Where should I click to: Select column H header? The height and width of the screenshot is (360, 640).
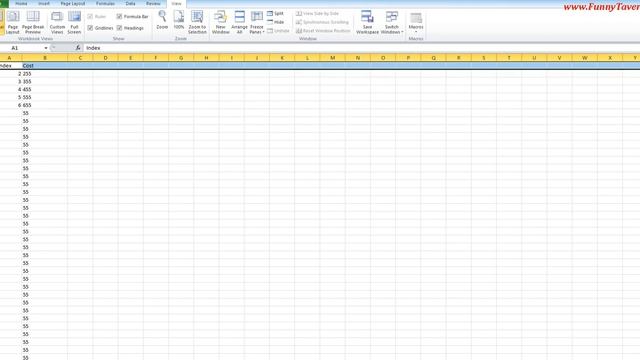point(207,58)
